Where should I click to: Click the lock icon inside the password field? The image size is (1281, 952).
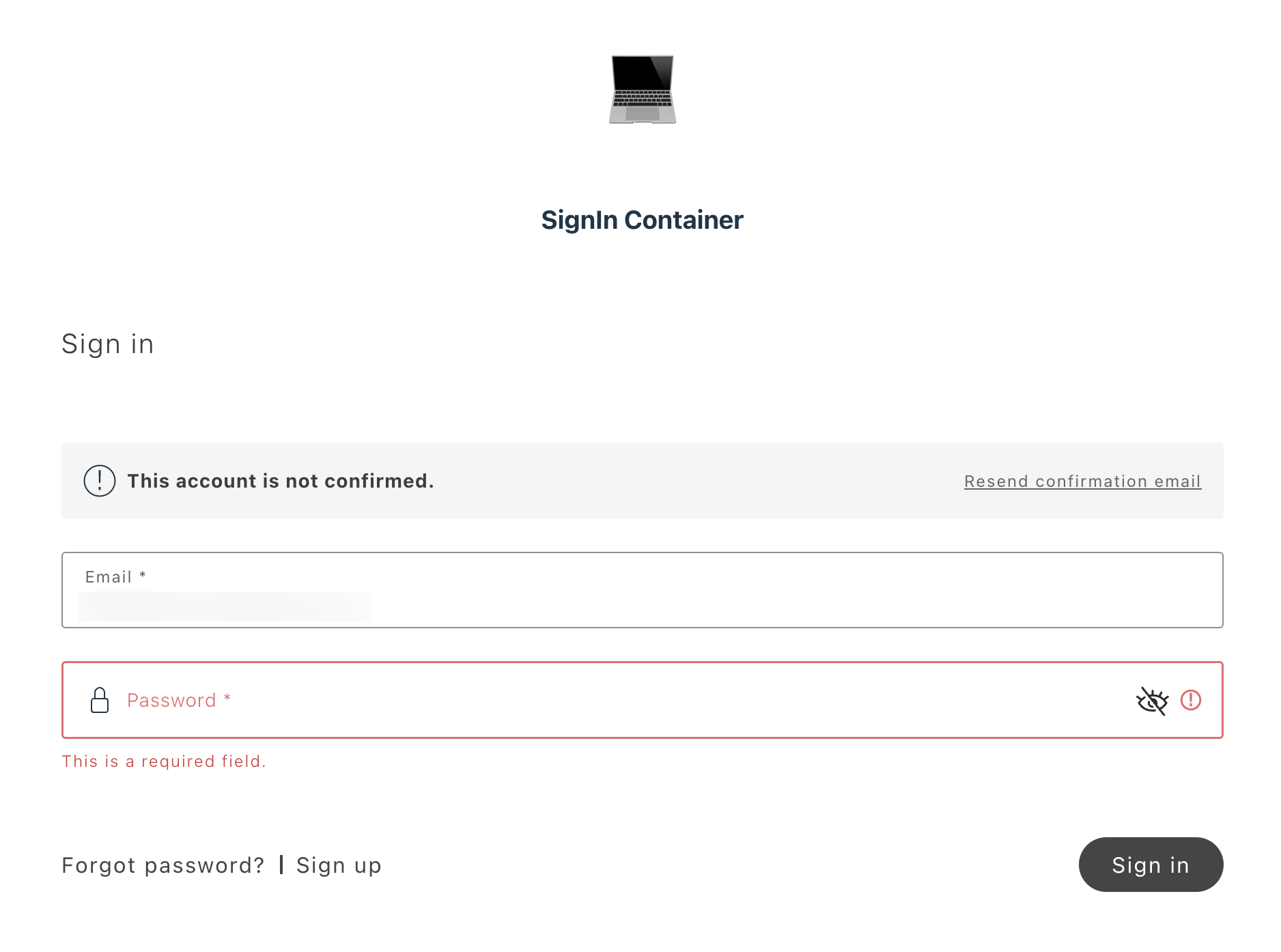[x=100, y=700]
